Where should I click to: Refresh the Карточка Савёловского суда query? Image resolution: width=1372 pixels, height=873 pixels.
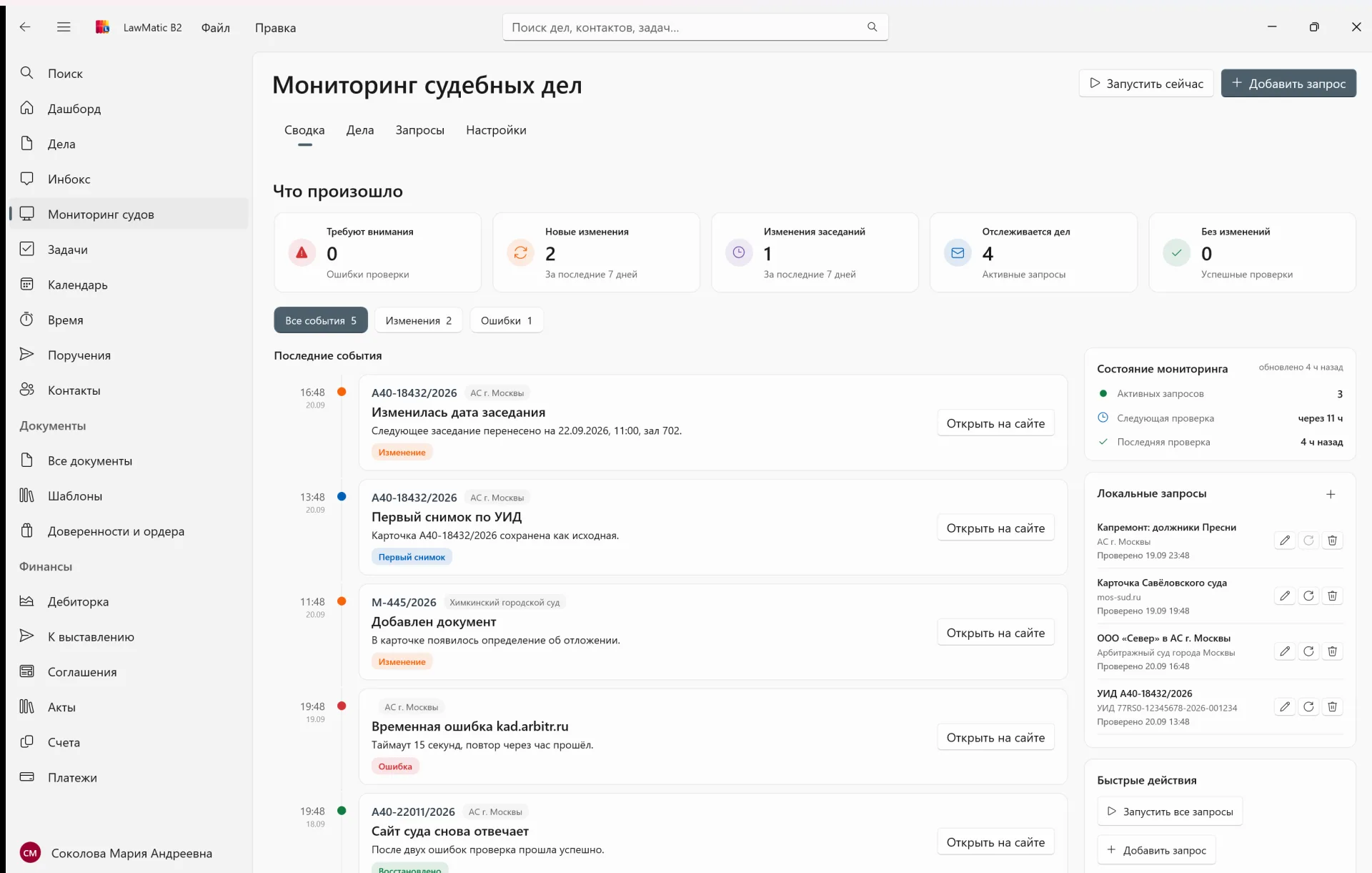(1308, 596)
